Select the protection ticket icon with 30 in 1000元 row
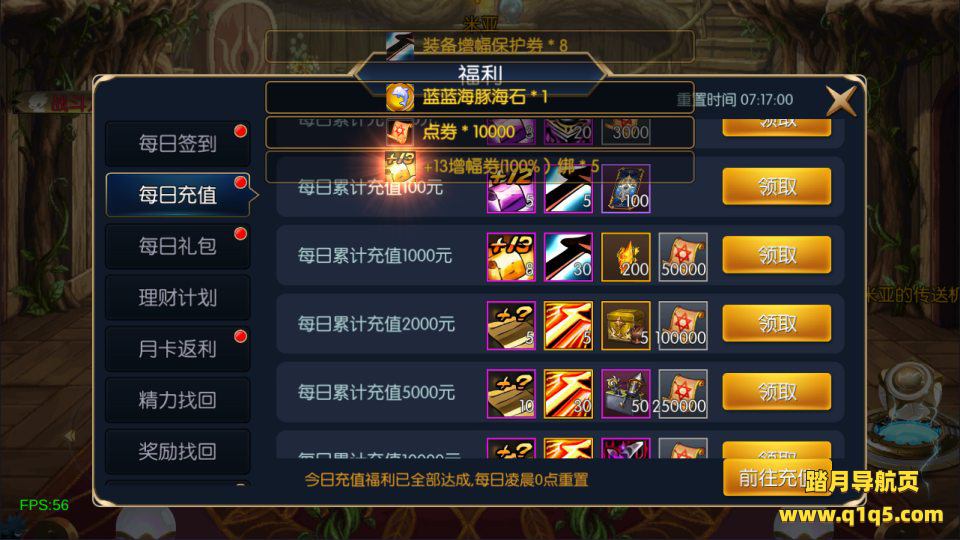This screenshot has height=540, width=960. pyautogui.click(x=568, y=257)
